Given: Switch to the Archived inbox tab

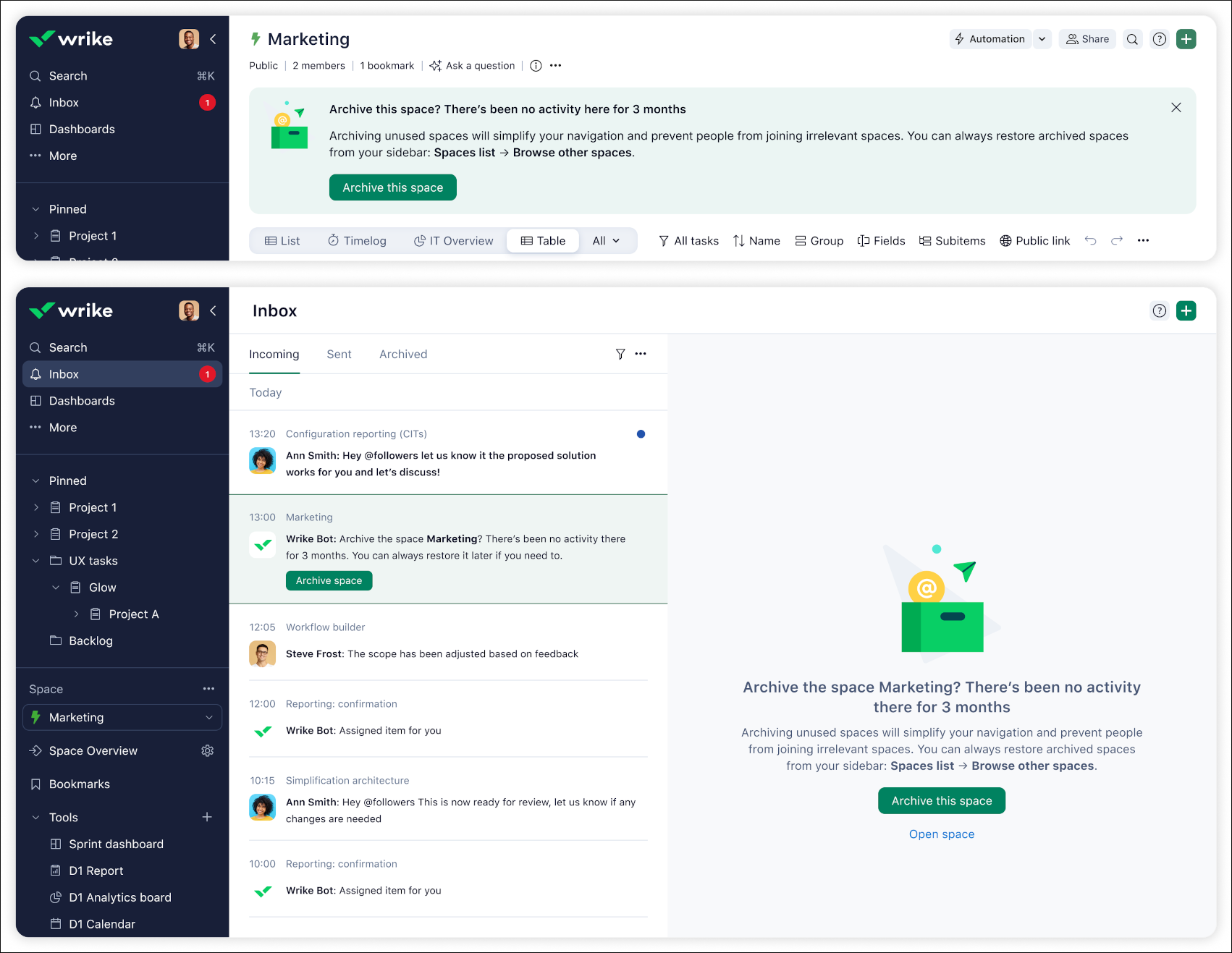Looking at the screenshot, I should click(403, 355).
